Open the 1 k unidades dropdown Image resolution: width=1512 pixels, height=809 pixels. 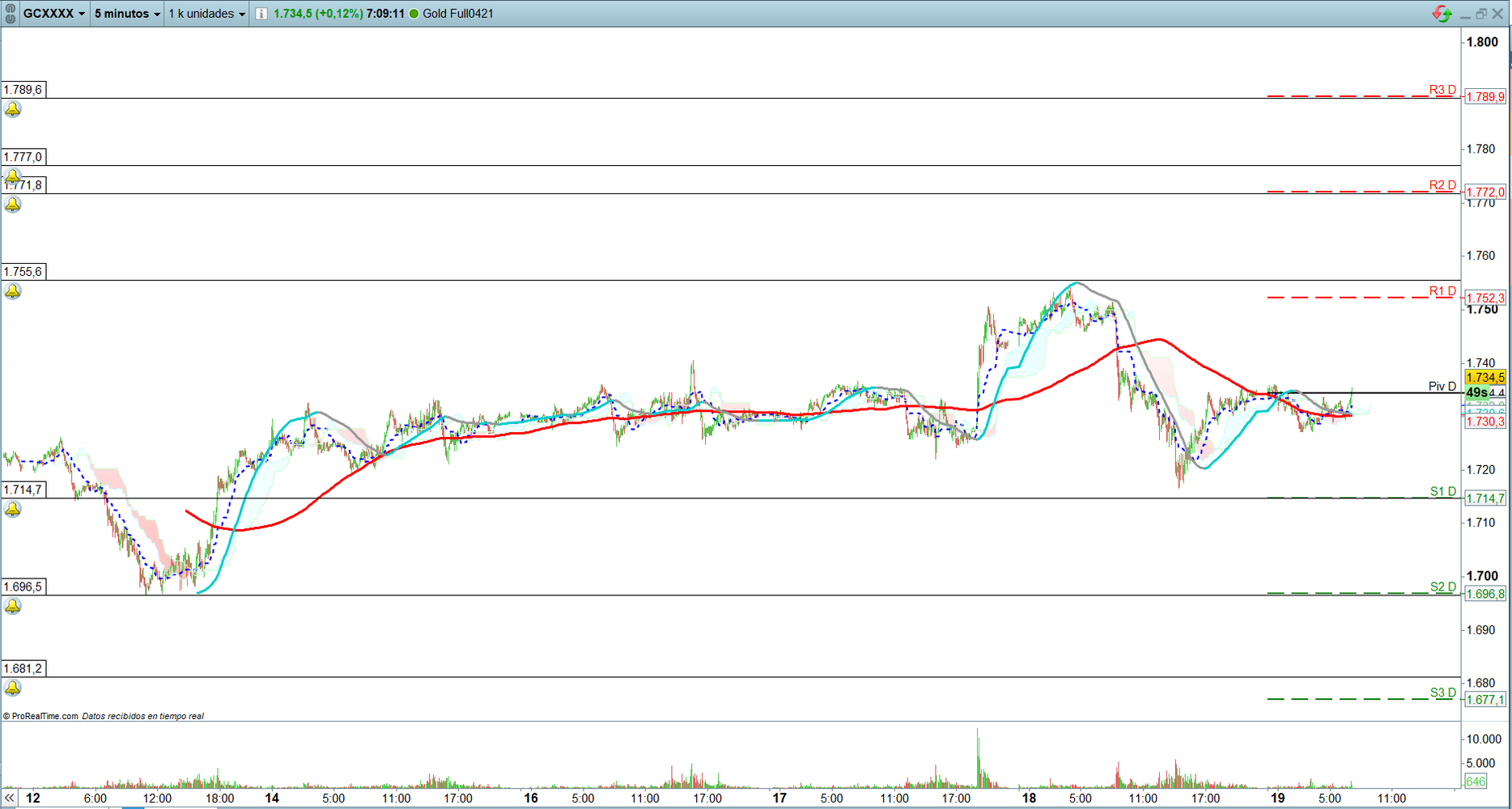tap(206, 14)
